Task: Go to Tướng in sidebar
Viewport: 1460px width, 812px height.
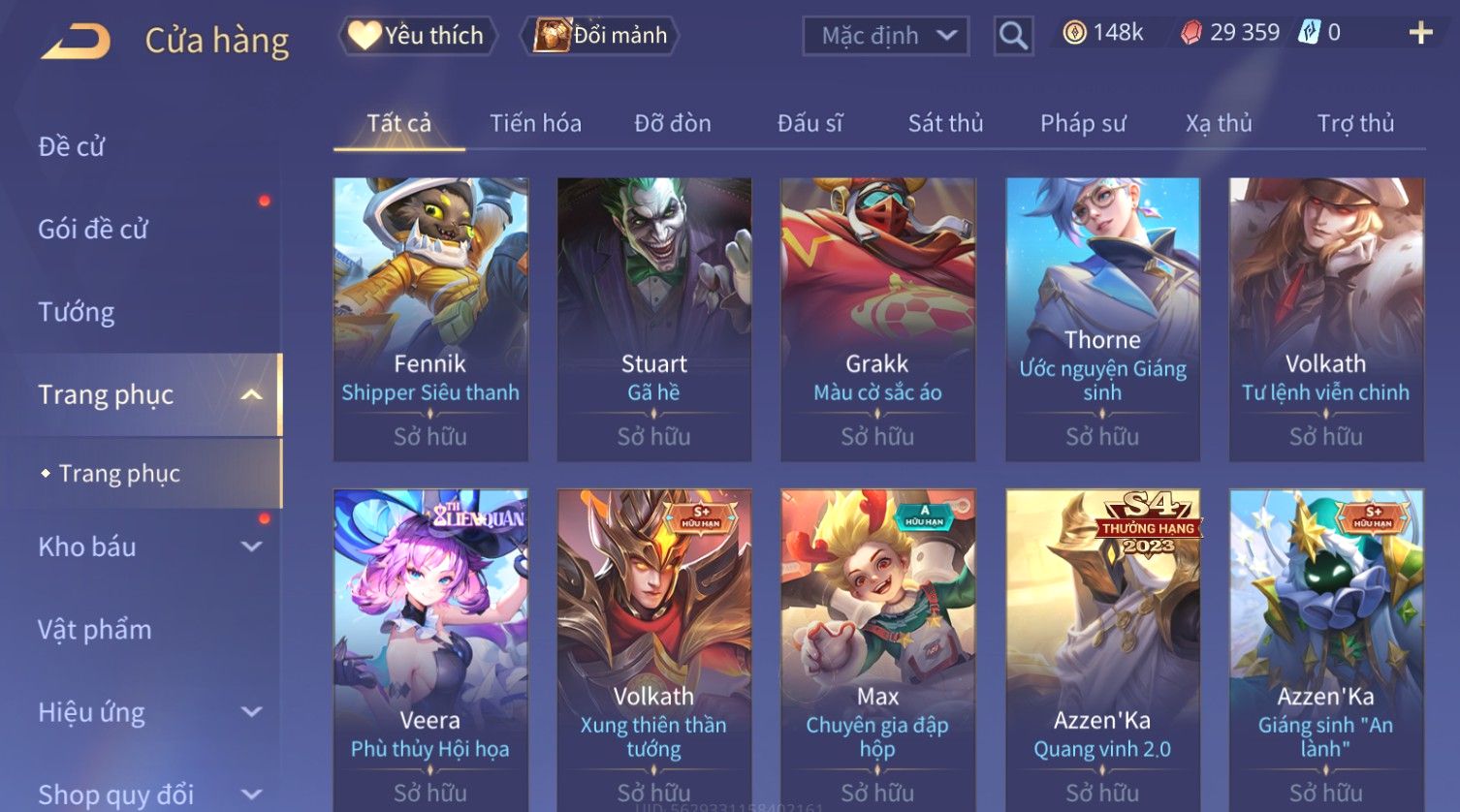Action: point(77,312)
